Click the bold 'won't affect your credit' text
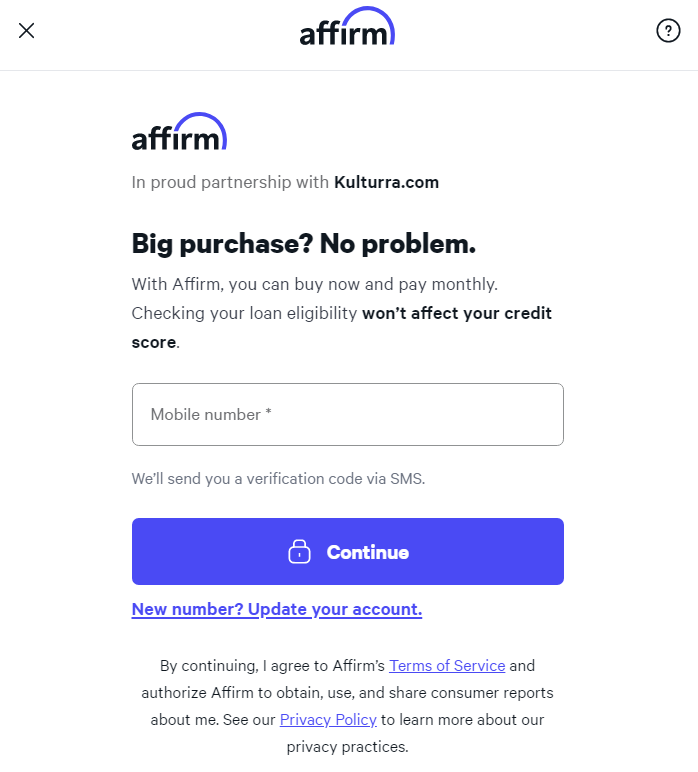The width and height of the screenshot is (698, 772). 456,313
